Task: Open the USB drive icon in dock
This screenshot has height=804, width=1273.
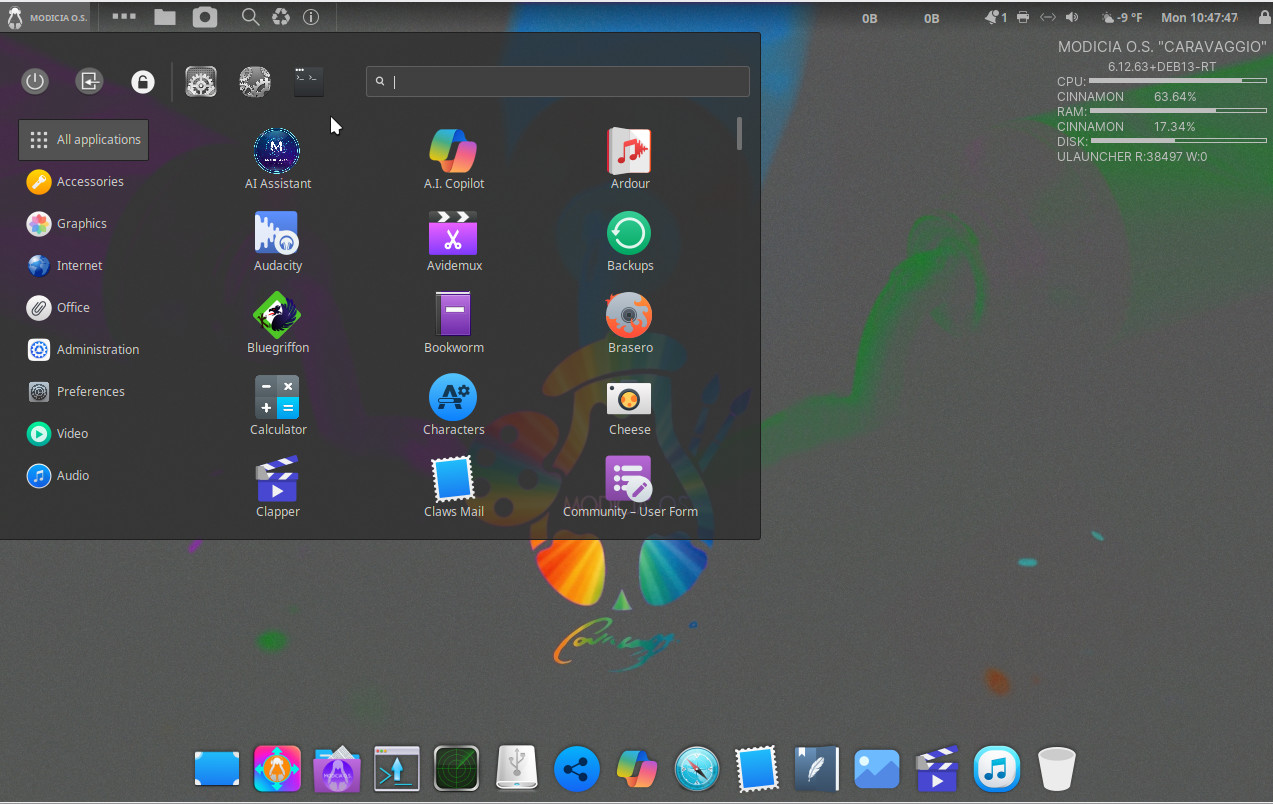Action: click(517, 769)
